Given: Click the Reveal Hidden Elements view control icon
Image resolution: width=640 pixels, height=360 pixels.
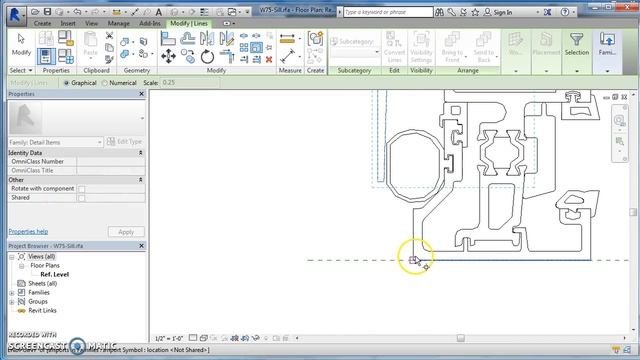Looking at the screenshot, I should (x=266, y=338).
